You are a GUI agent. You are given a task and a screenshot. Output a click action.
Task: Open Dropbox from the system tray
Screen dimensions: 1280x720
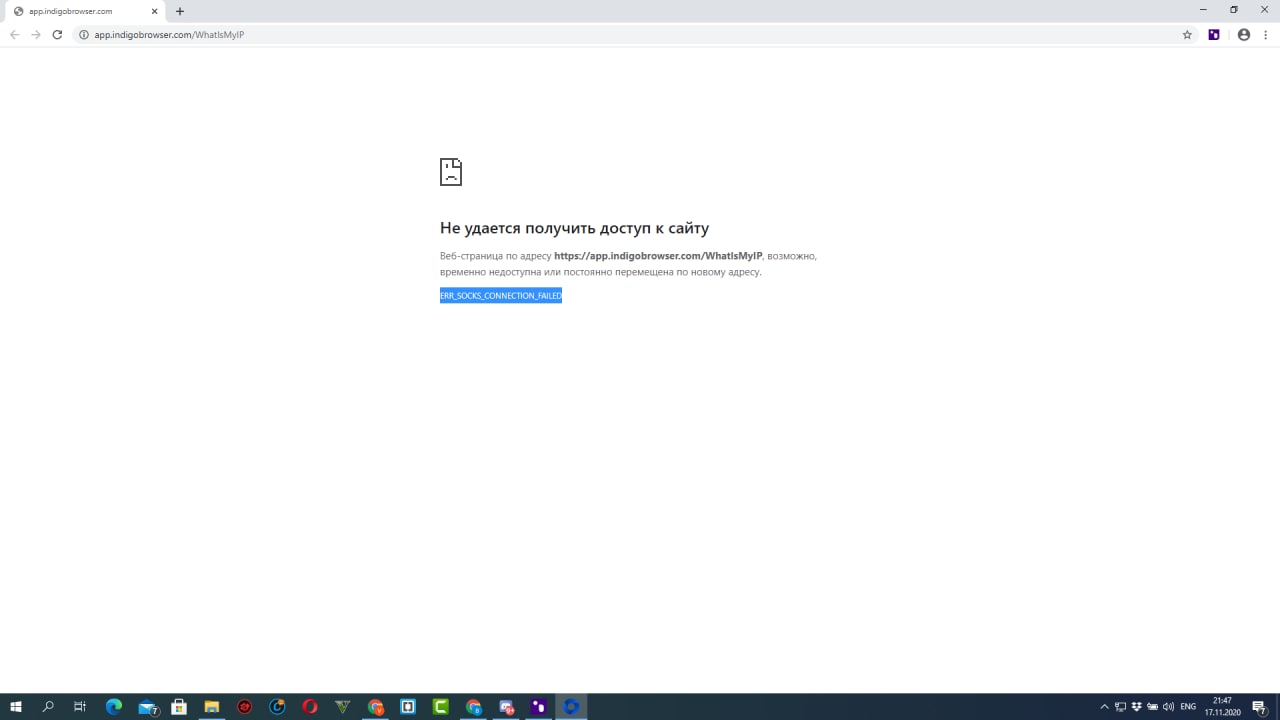(1136, 707)
